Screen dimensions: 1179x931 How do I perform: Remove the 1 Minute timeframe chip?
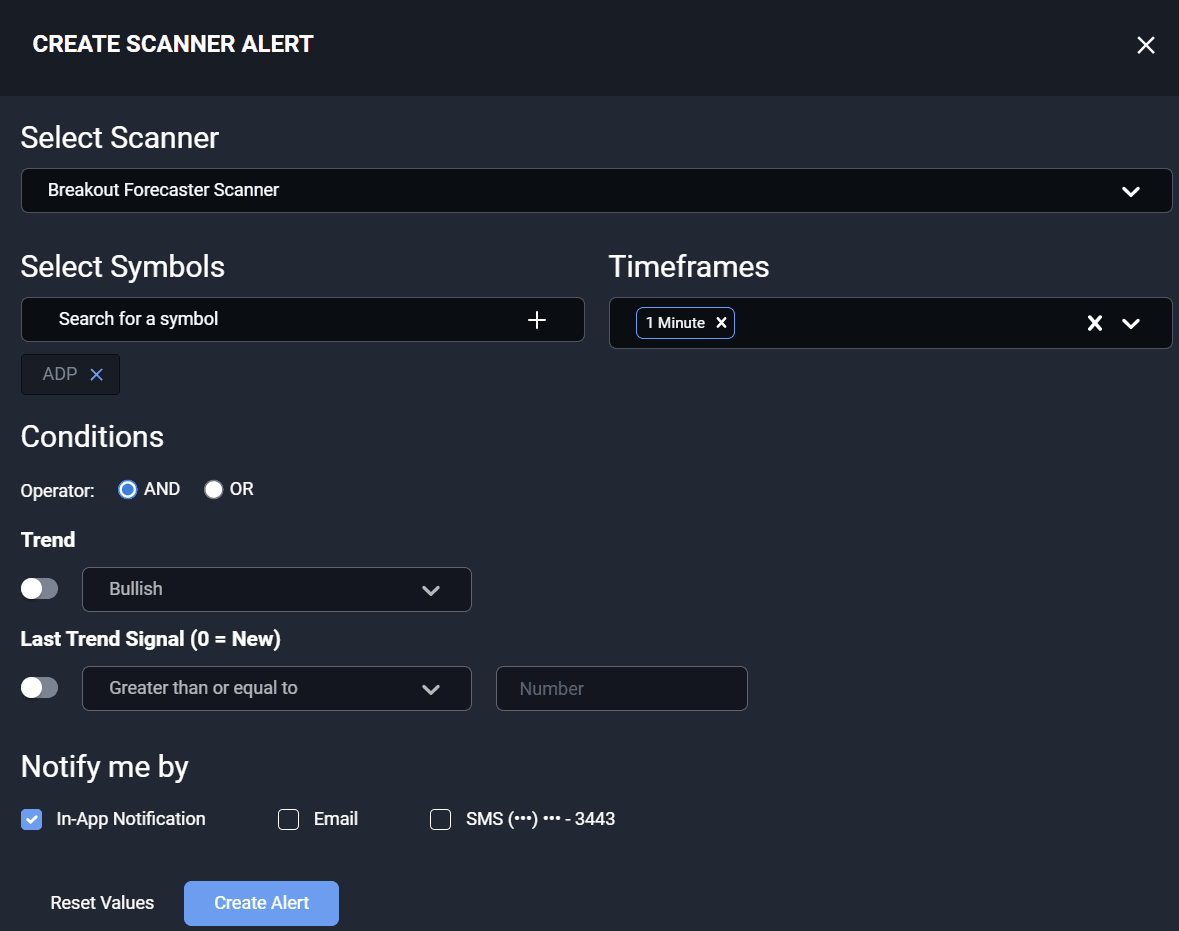[x=721, y=323]
